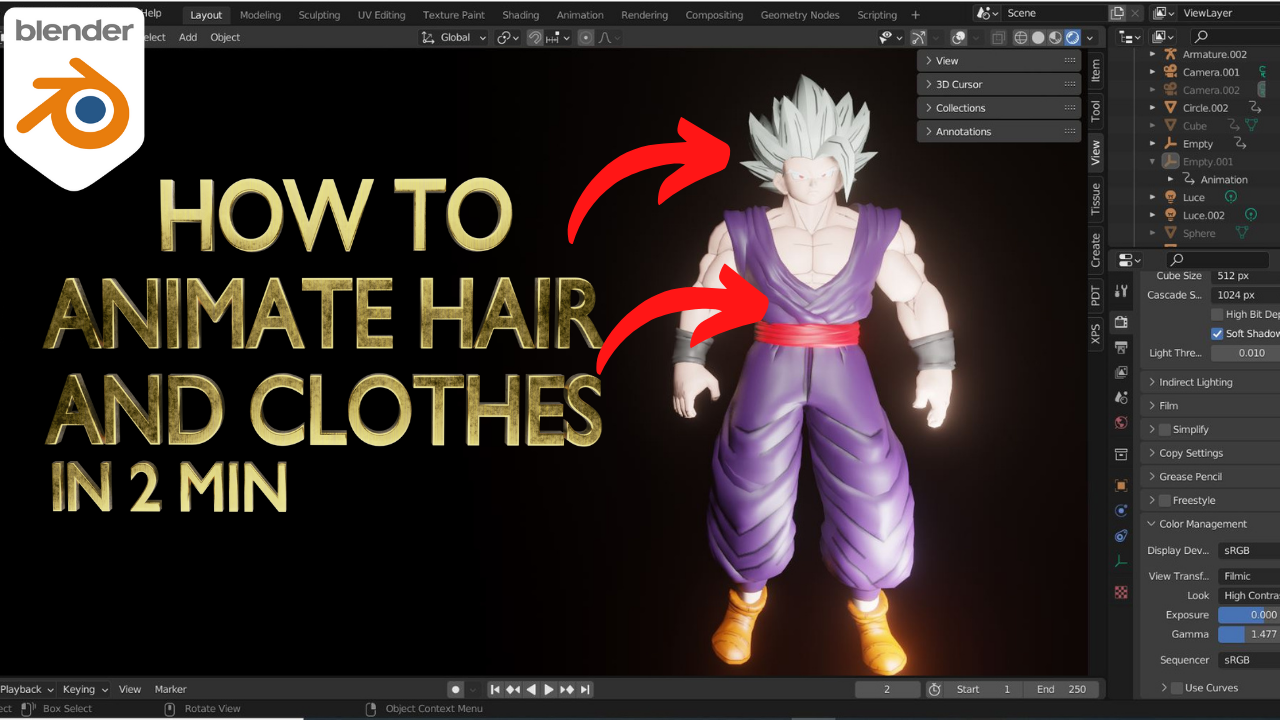Add a new workspace with plus icon

point(915,15)
